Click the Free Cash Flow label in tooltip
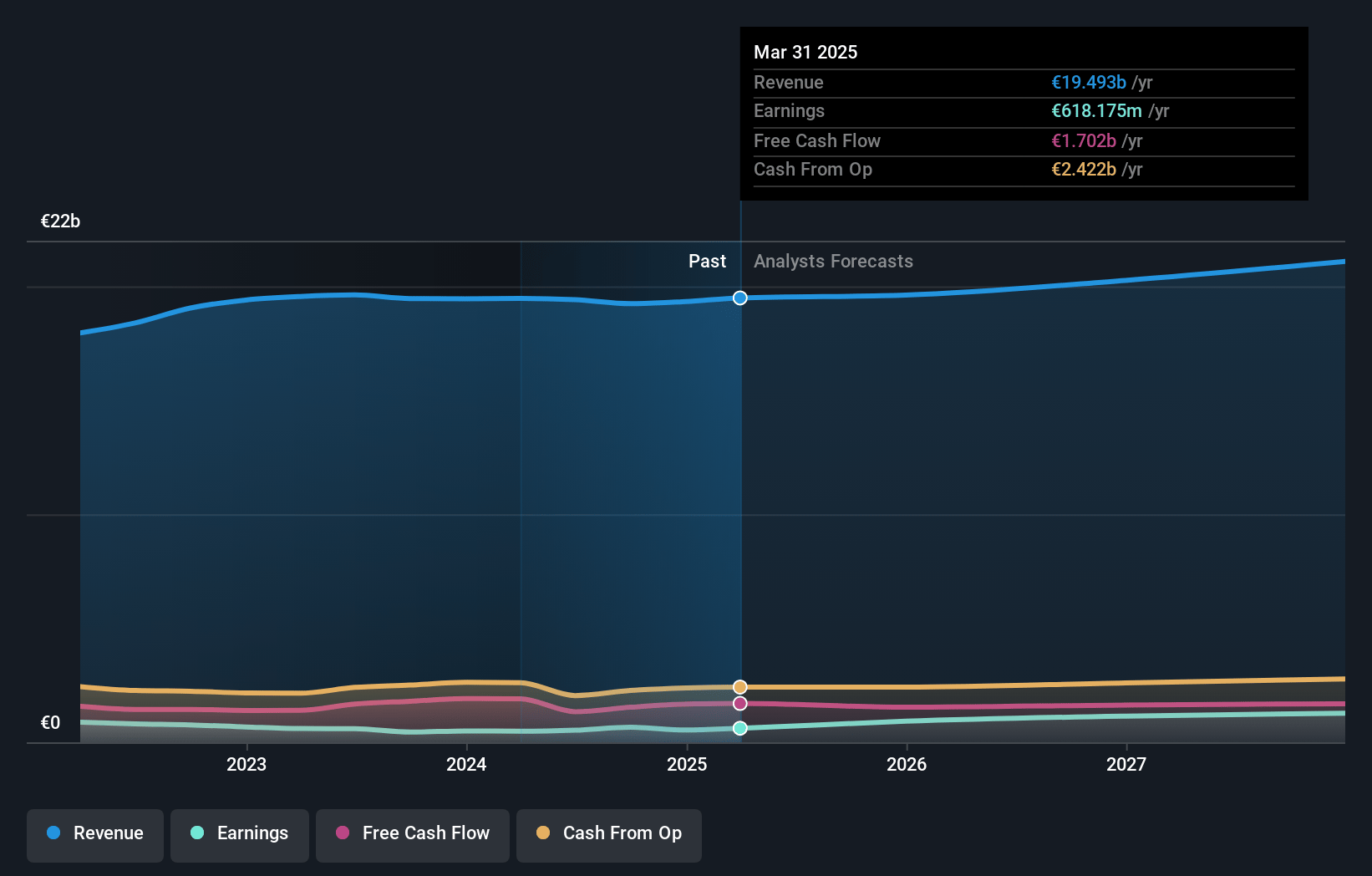Screen dimensions: 1372x876 (817, 140)
